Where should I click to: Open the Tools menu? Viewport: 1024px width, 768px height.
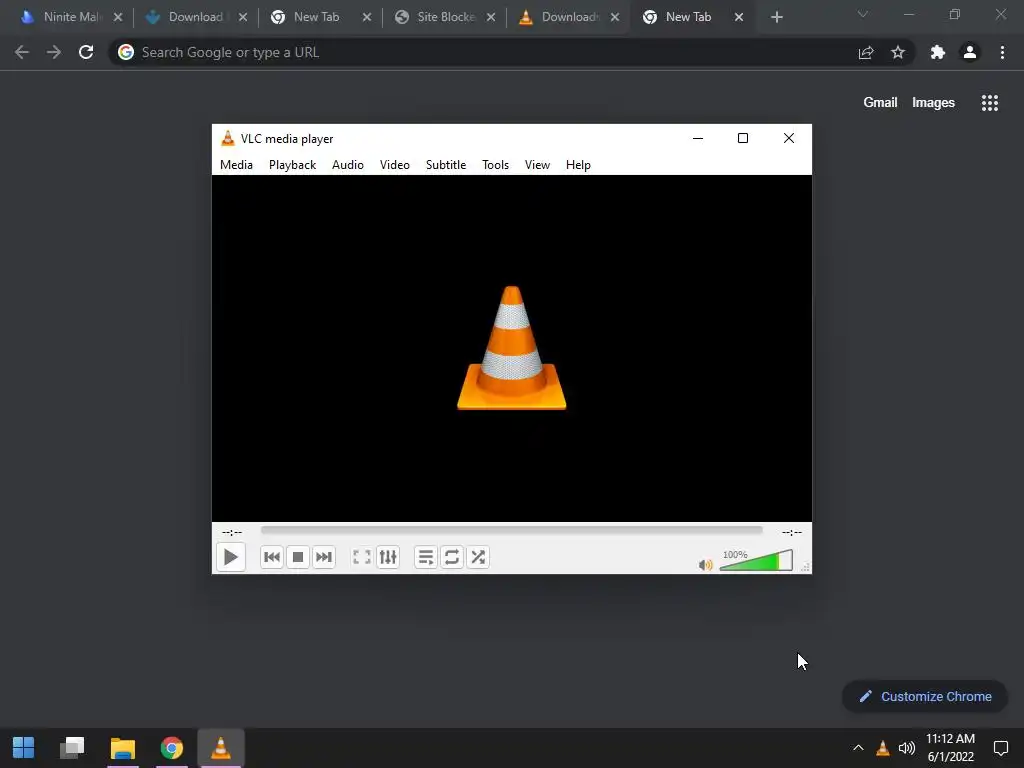(495, 165)
